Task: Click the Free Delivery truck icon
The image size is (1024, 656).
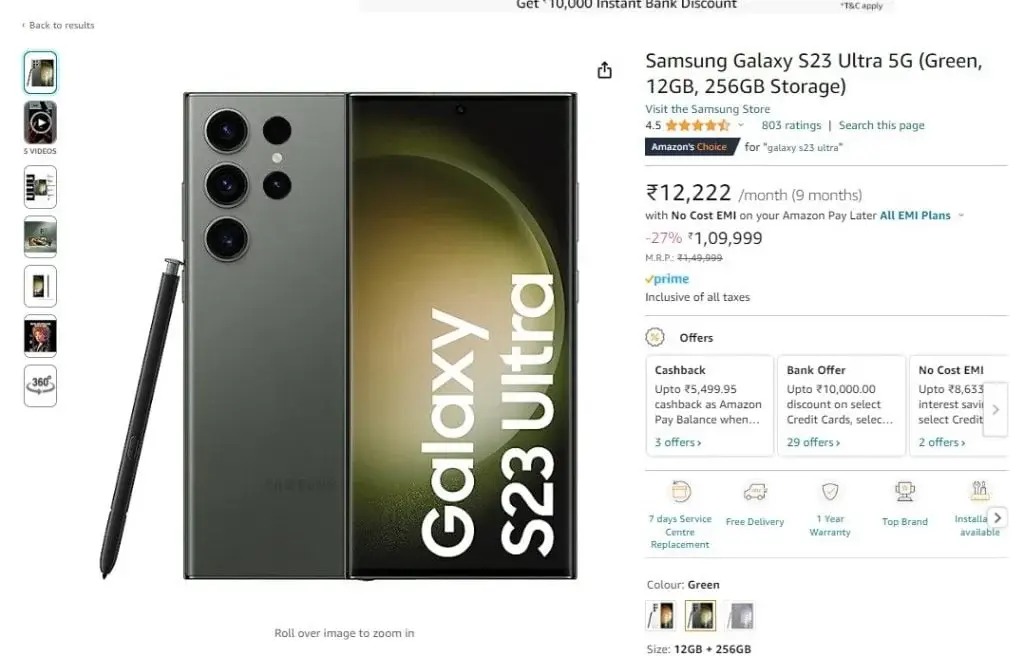Action: click(x=755, y=491)
